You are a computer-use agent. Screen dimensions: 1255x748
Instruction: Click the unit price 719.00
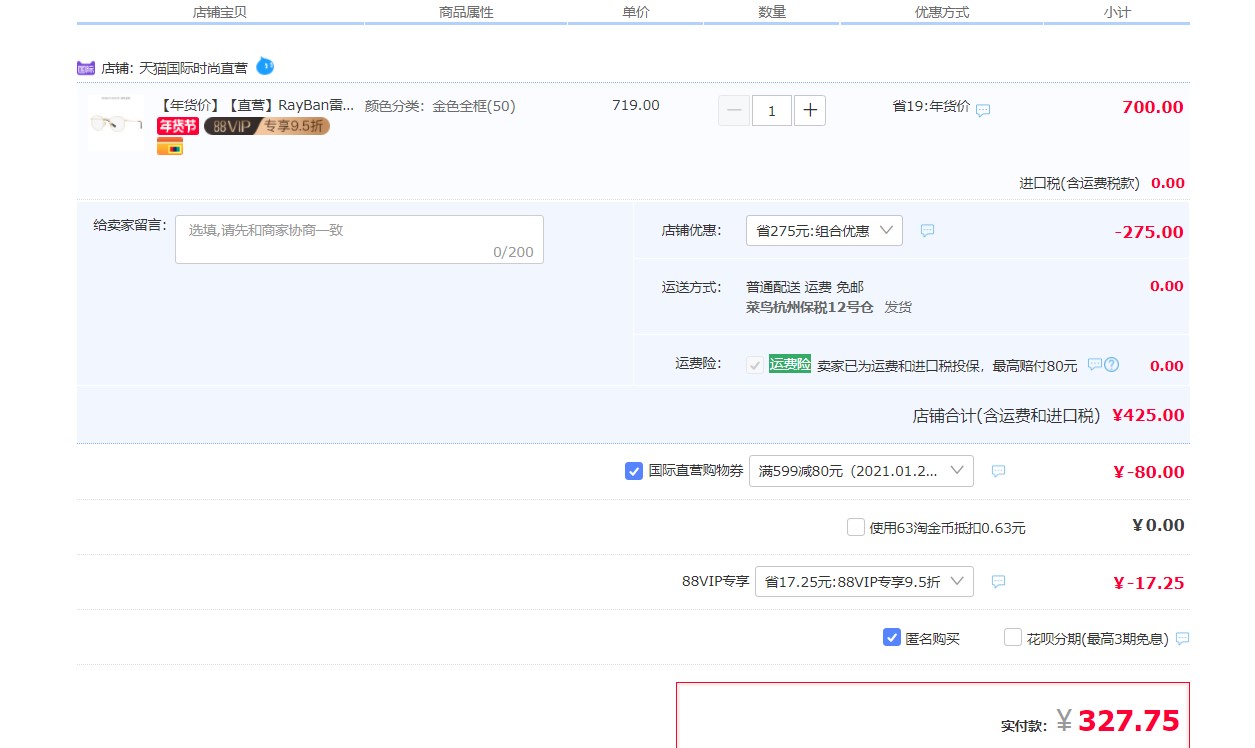coord(636,105)
